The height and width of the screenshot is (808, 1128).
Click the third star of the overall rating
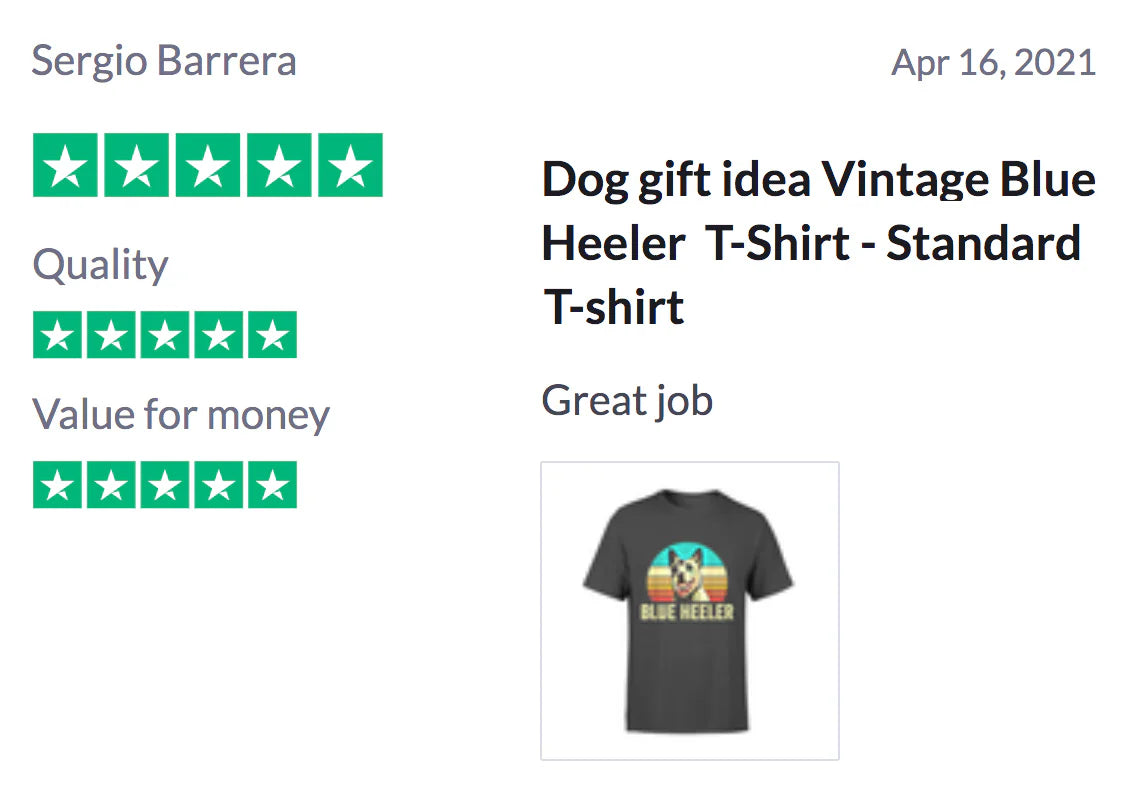(208, 165)
